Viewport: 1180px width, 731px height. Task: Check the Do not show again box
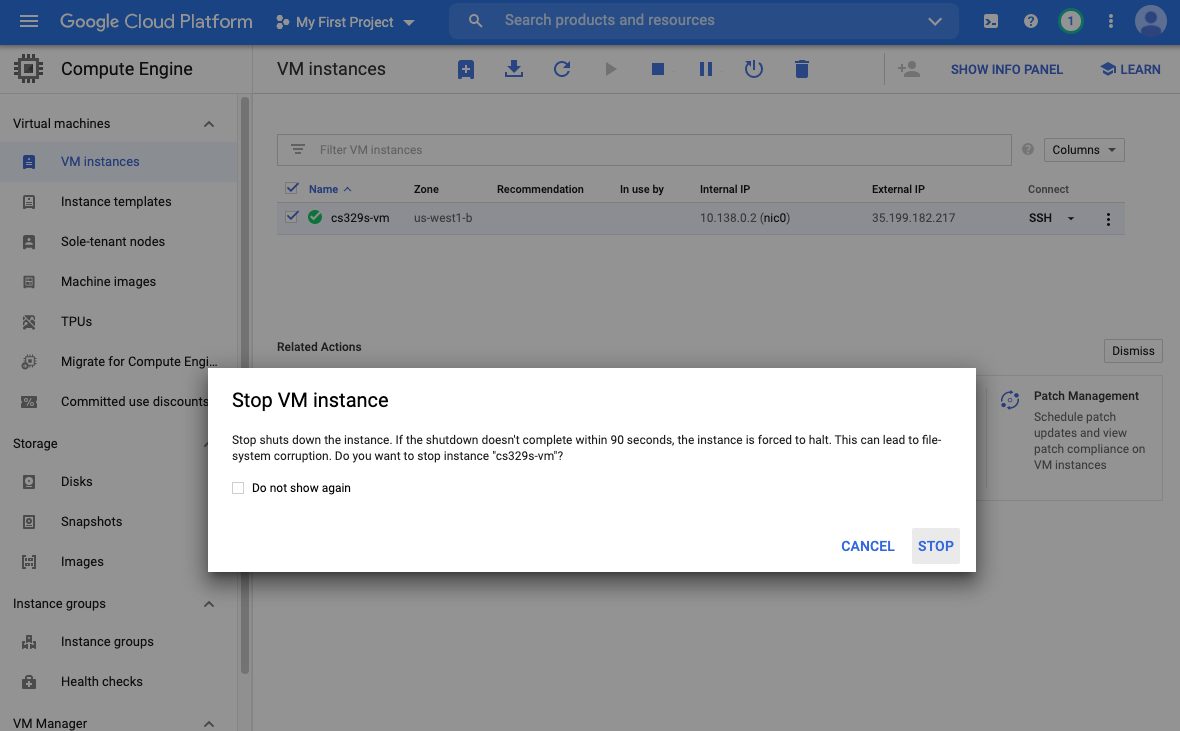point(238,488)
